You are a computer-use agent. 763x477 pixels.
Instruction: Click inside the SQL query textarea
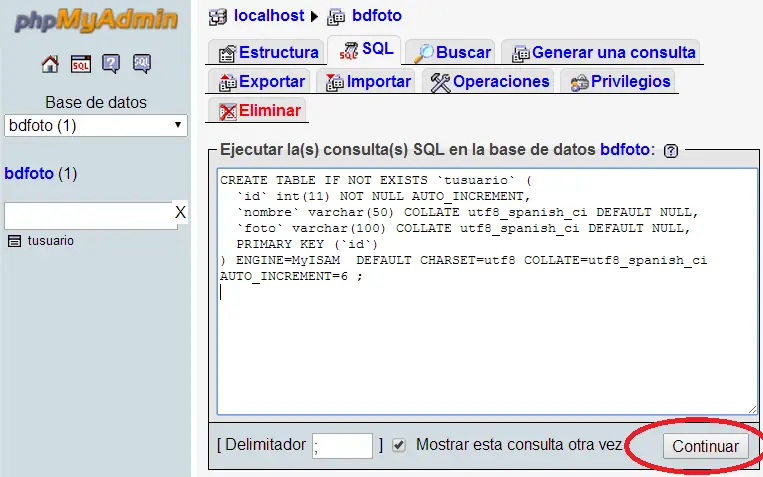[487, 292]
